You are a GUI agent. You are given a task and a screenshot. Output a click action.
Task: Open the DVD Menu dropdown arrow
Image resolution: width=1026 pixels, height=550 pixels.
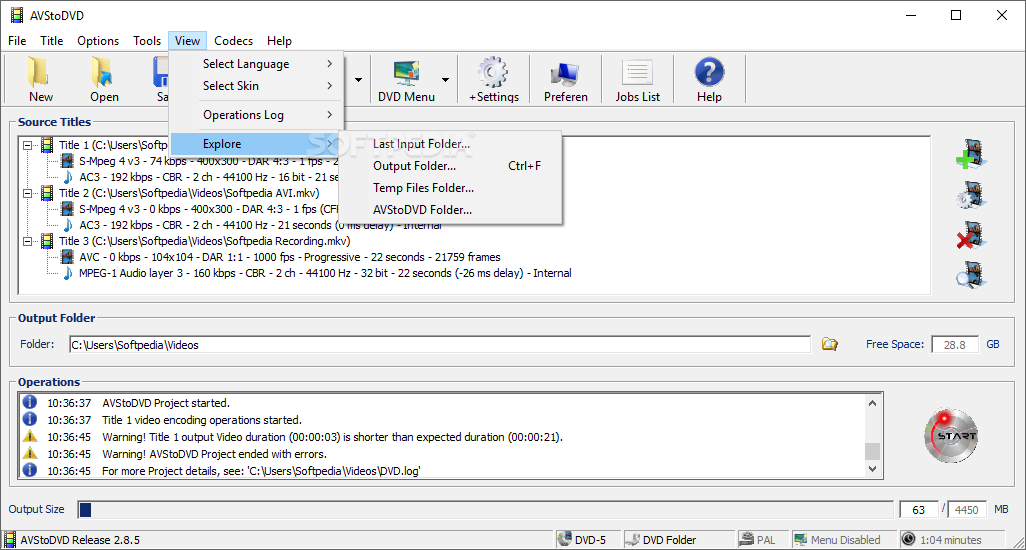pyautogui.click(x=446, y=80)
